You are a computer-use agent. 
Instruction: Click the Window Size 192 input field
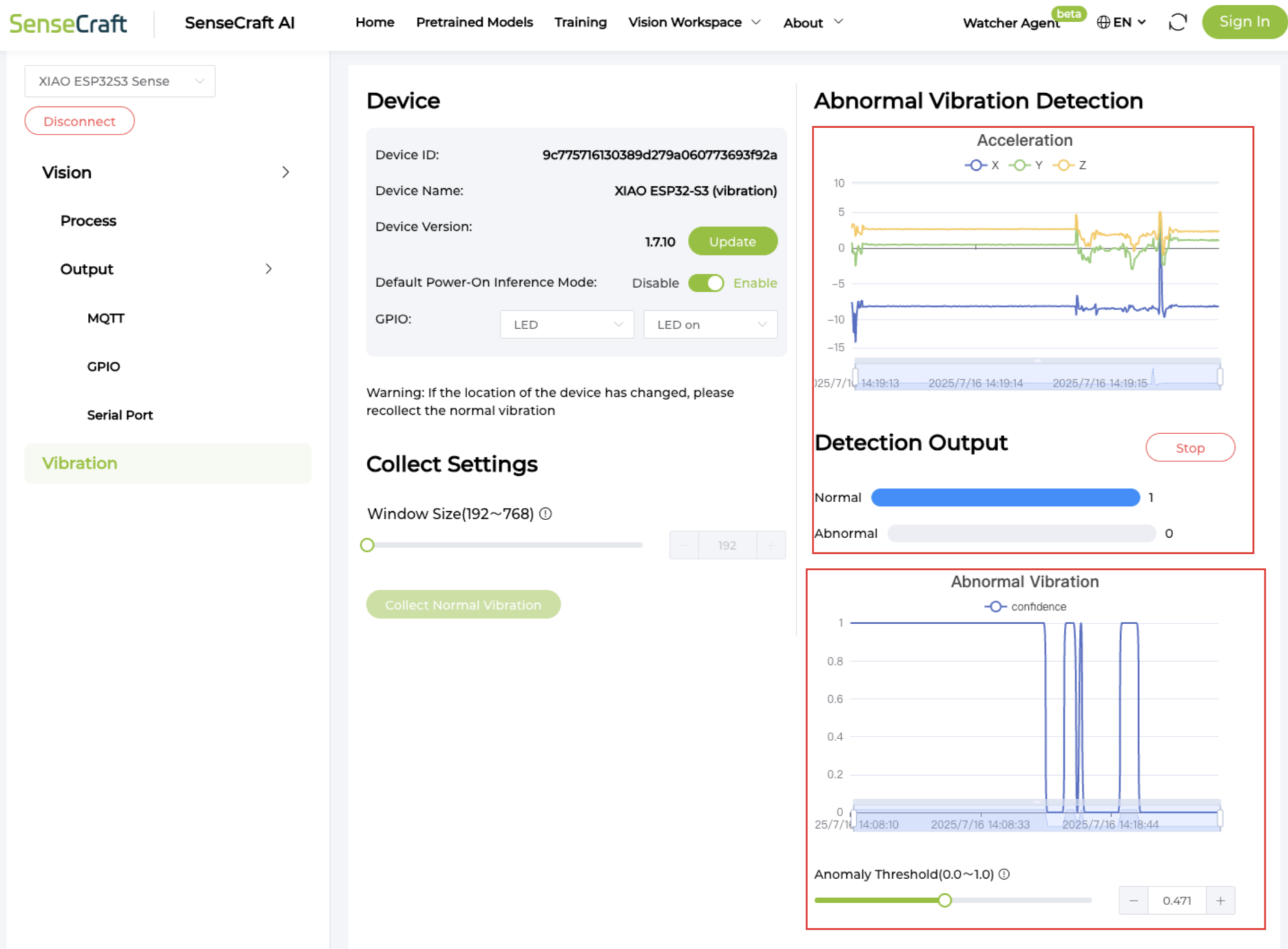click(727, 545)
